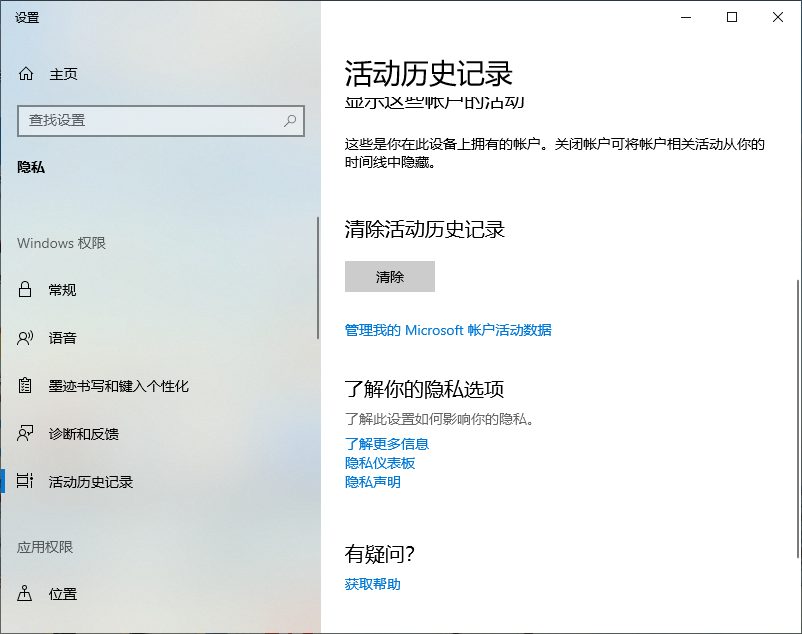Click the speech icon next to 语音
This screenshot has height=634, width=802.
tap(27, 338)
